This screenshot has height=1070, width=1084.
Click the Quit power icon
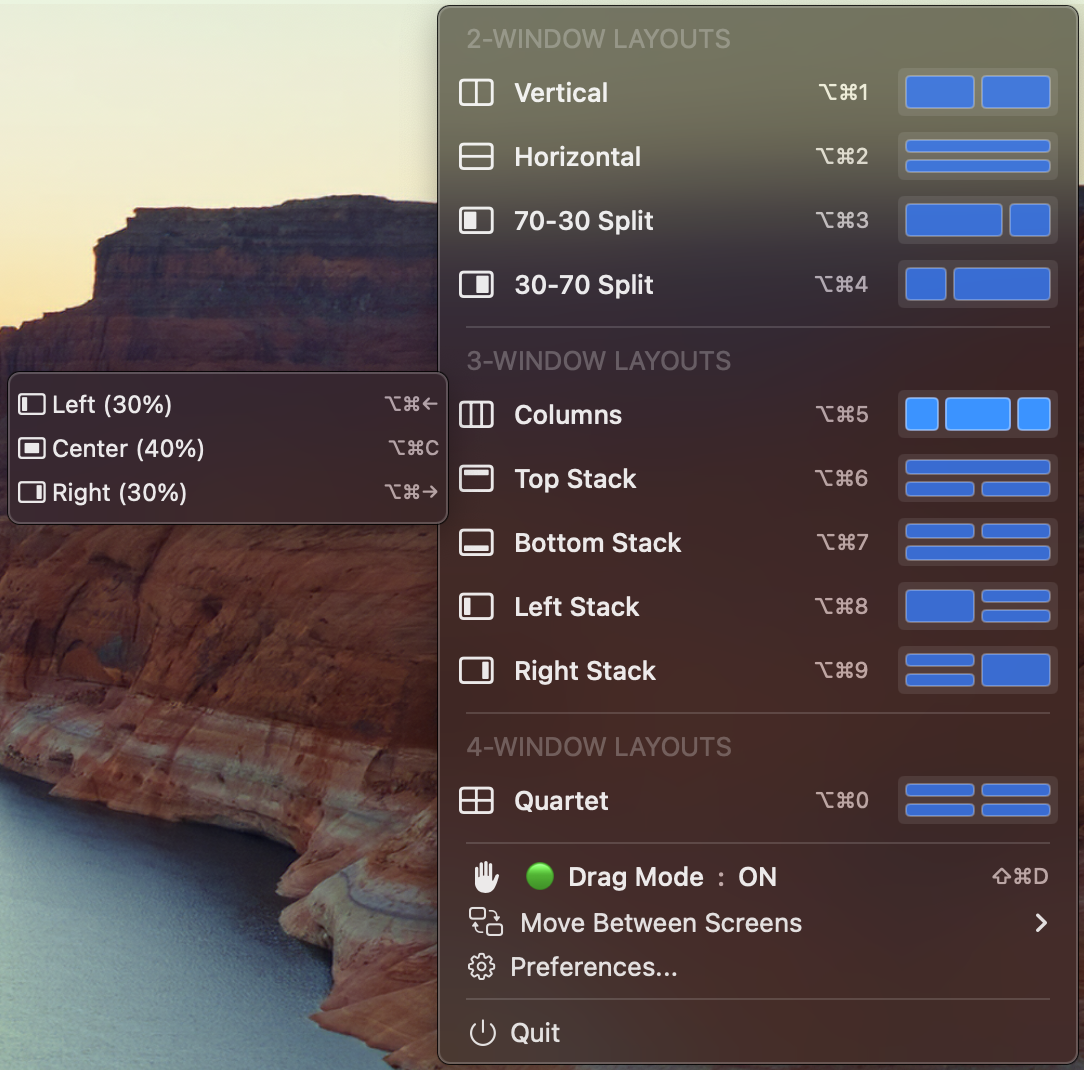[483, 1033]
